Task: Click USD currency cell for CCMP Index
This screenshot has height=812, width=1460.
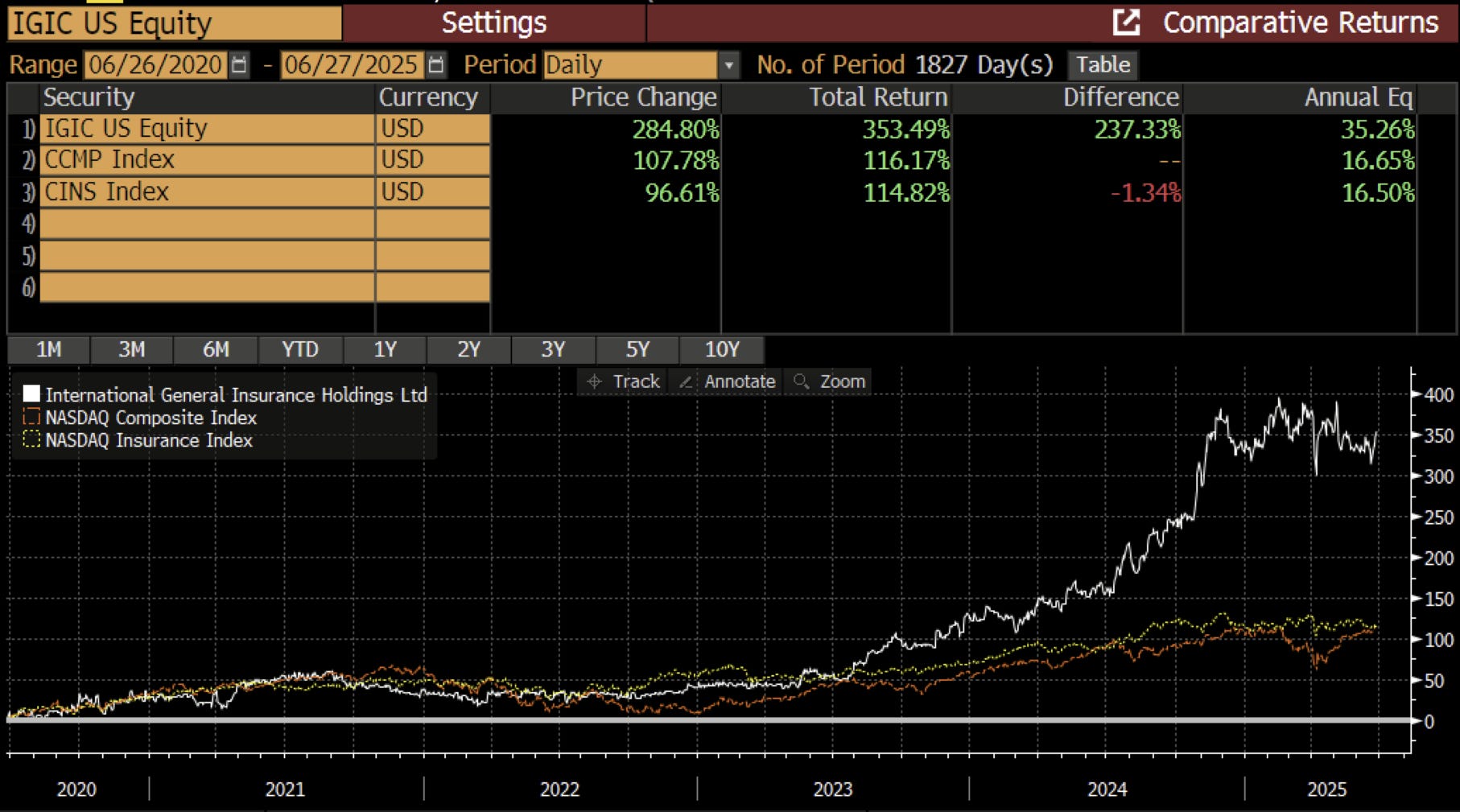Action: click(x=433, y=160)
